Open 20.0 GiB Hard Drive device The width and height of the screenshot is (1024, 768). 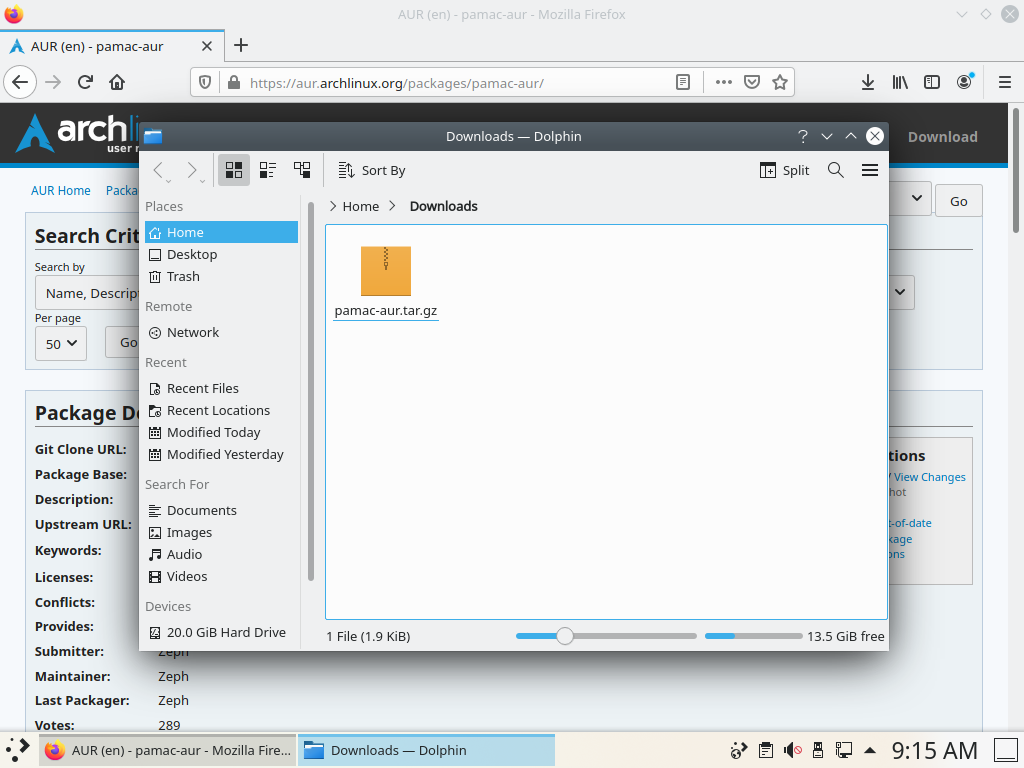tap(221, 633)
